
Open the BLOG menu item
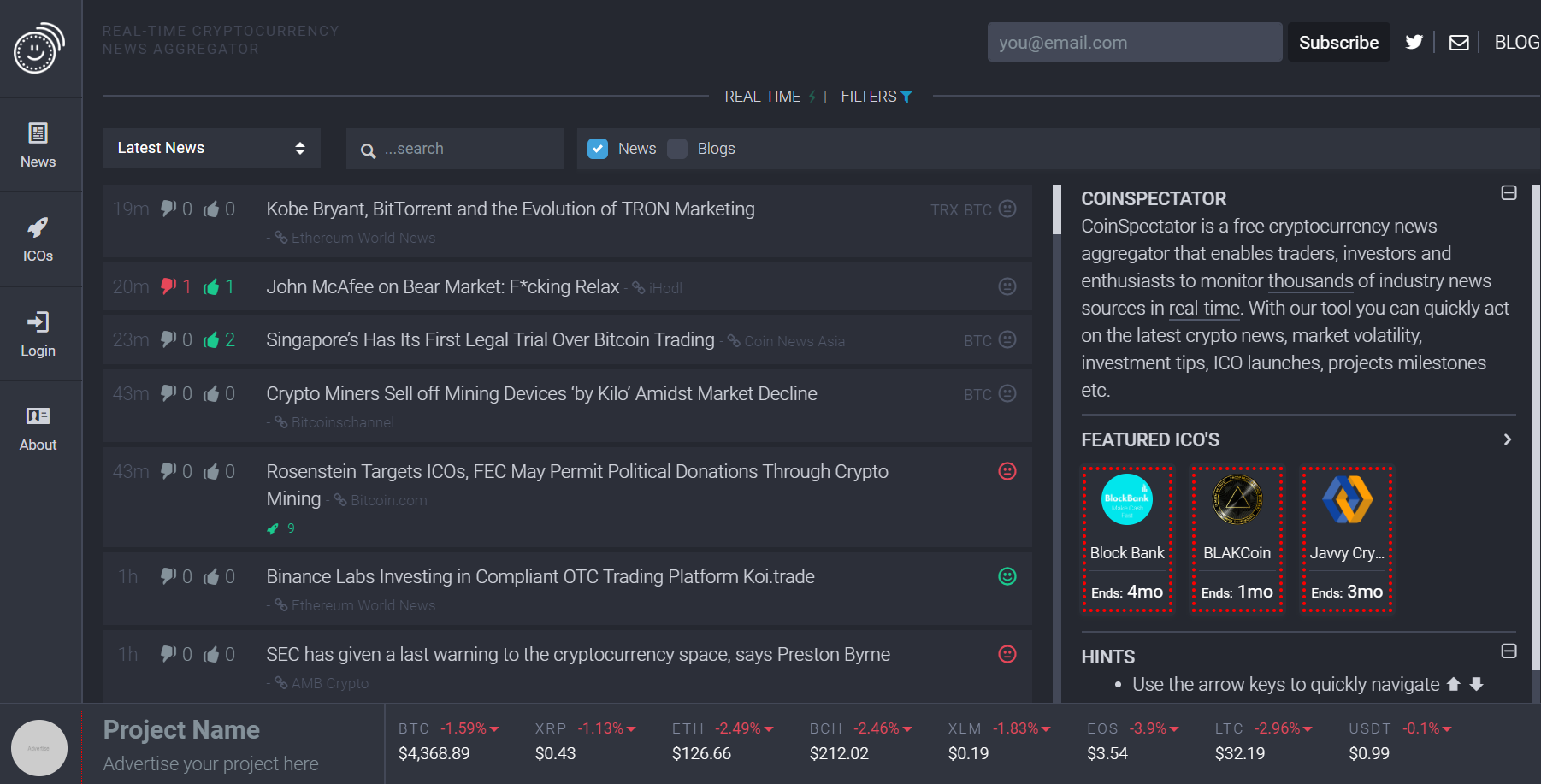click(x=1517, y=42)
